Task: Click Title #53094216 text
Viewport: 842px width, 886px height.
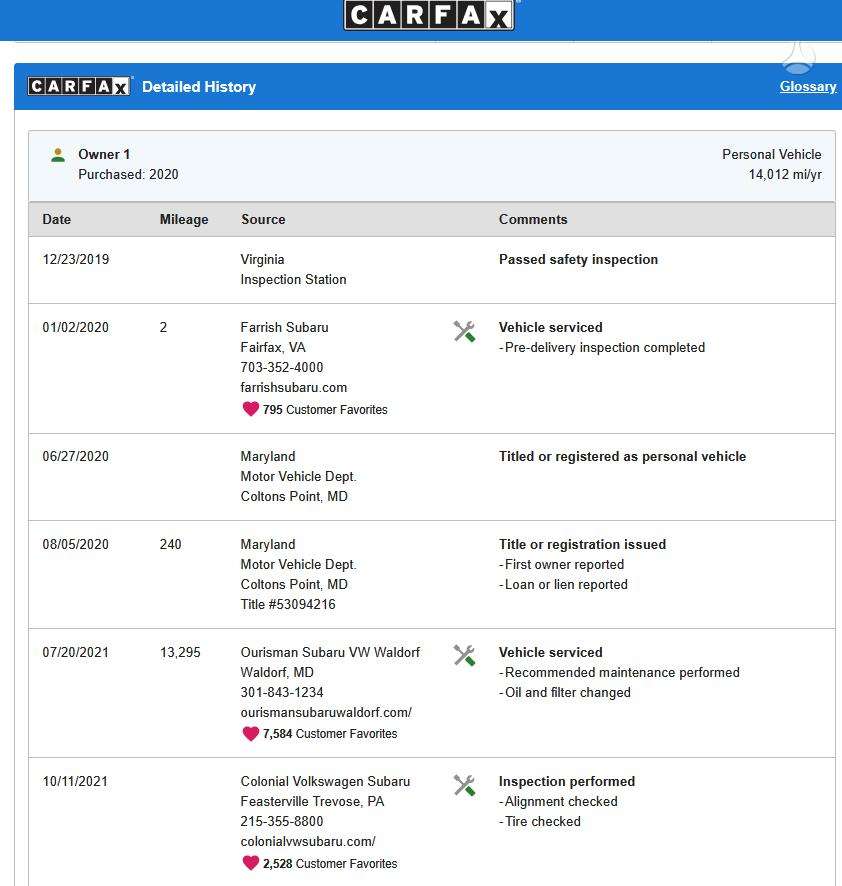Action: [x=288, y=604]
